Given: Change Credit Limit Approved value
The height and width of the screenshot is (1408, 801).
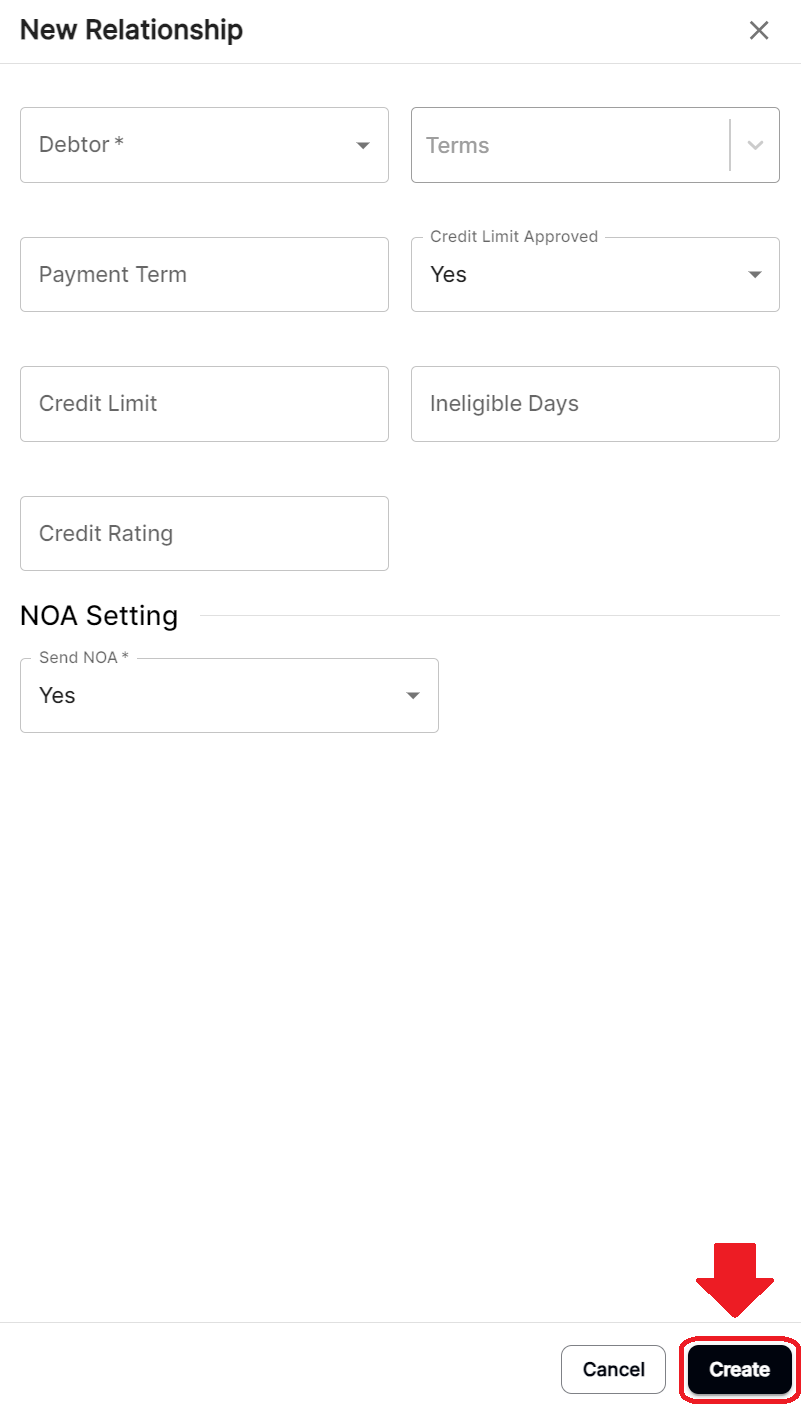Looking at the screenshot, I should [595, 274].
